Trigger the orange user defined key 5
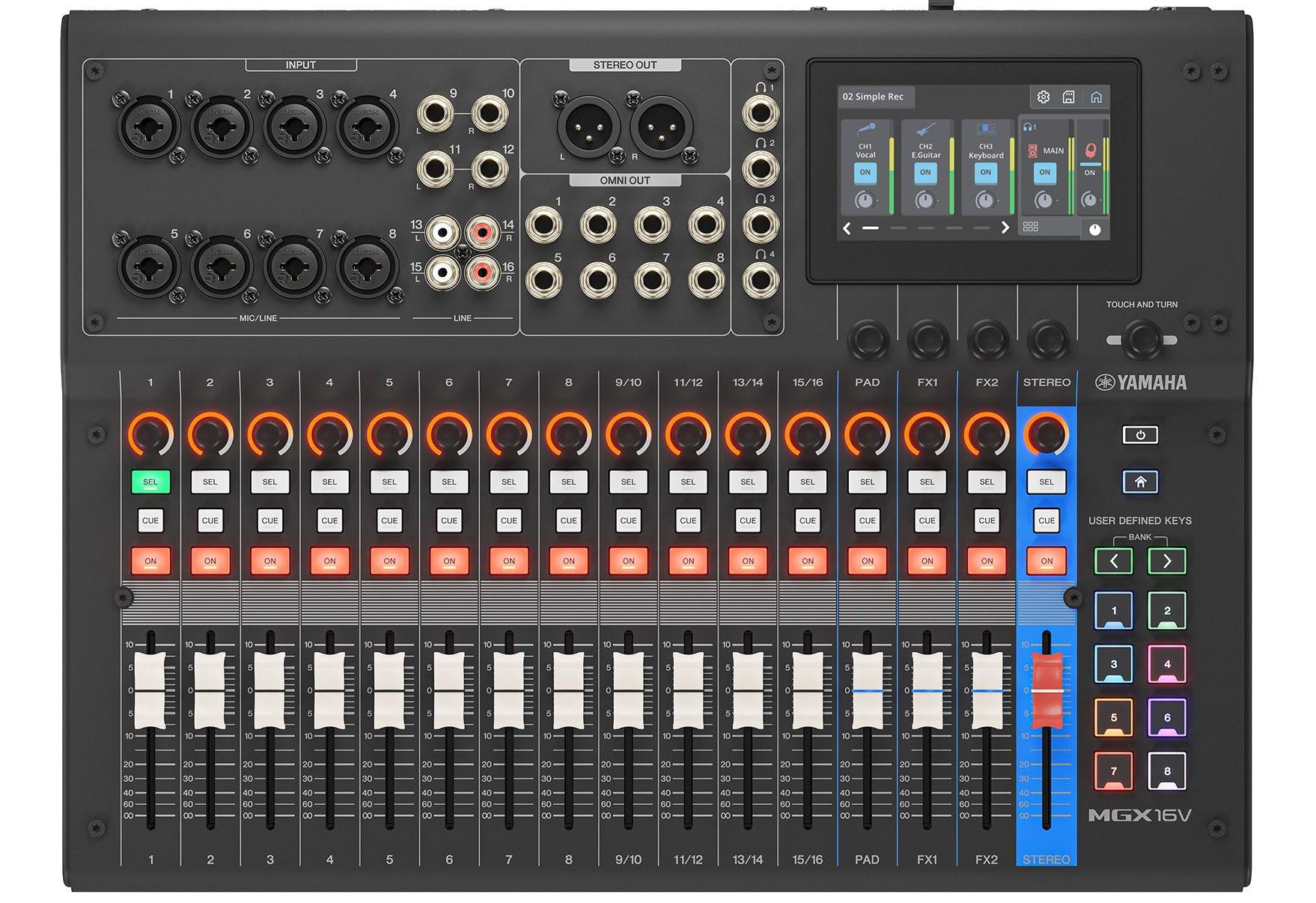Image resolution: width=1316 pixels, height=903 pixels. click(x=1114, y=717)
